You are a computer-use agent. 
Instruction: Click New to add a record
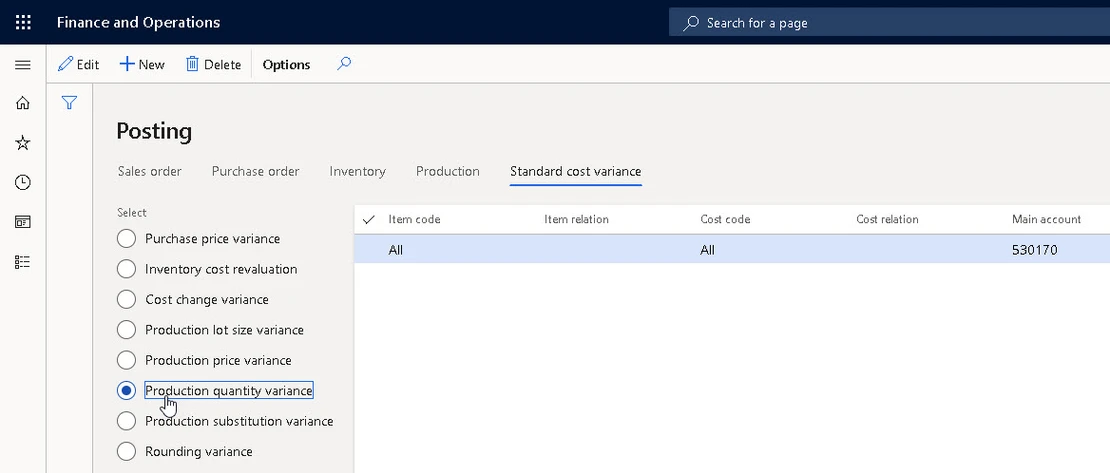(x=142, y=64)
